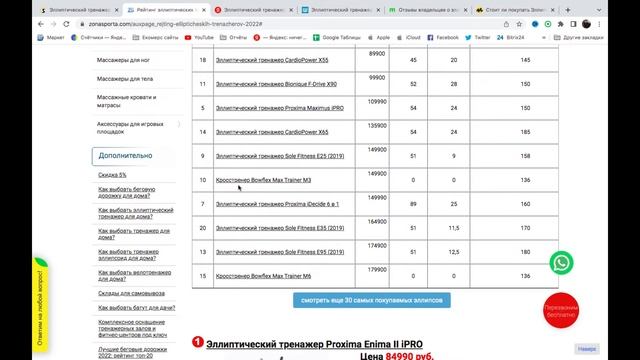The image size is (640, 360).
Task: Open the Отчёты bookmark folder
Action: click(233, 38)
